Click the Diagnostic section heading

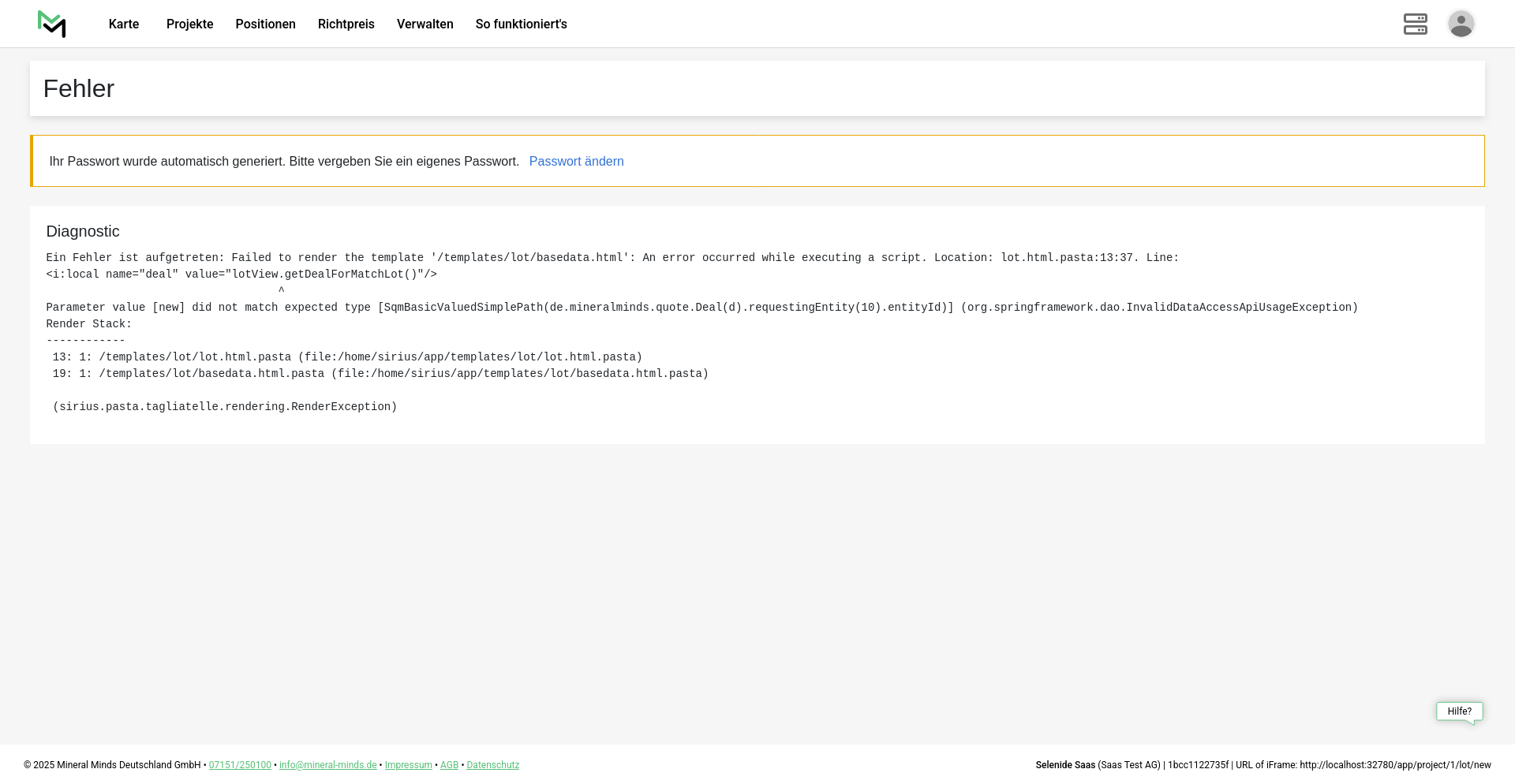[83, 232]
